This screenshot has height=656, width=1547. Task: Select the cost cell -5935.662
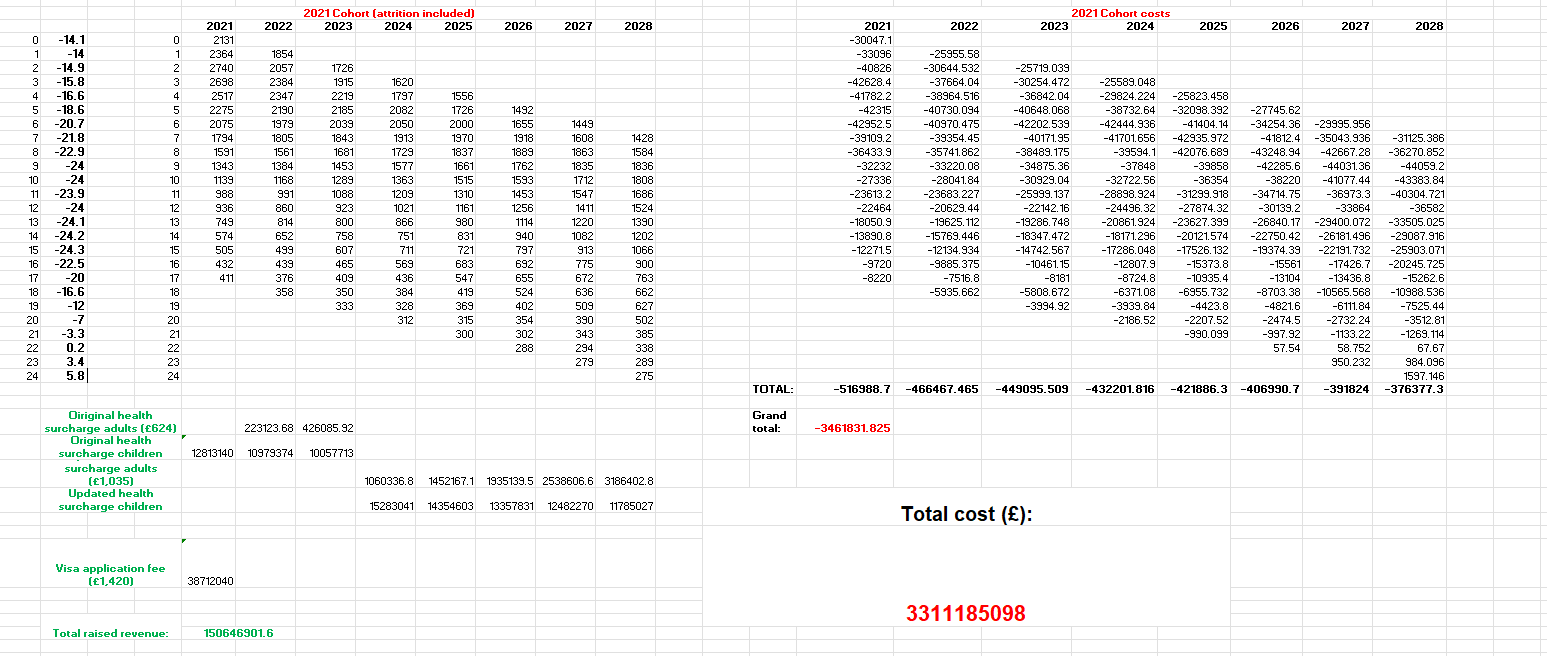click(956, 292)
